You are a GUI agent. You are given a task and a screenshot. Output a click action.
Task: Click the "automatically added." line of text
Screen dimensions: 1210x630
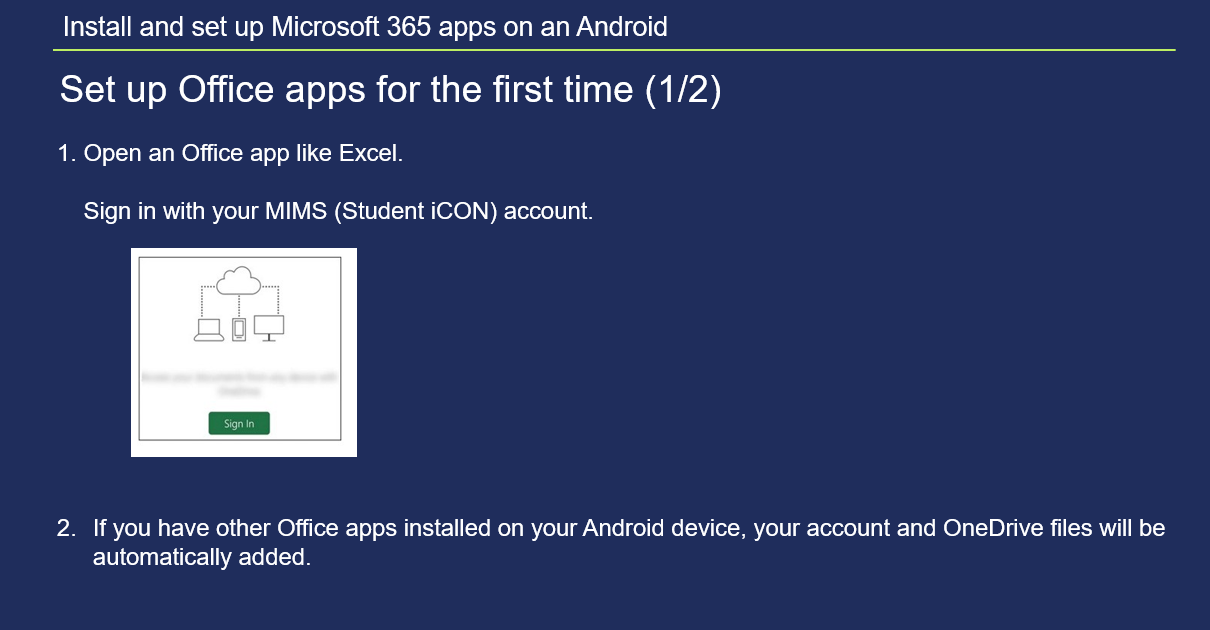(x=202, y=558)
